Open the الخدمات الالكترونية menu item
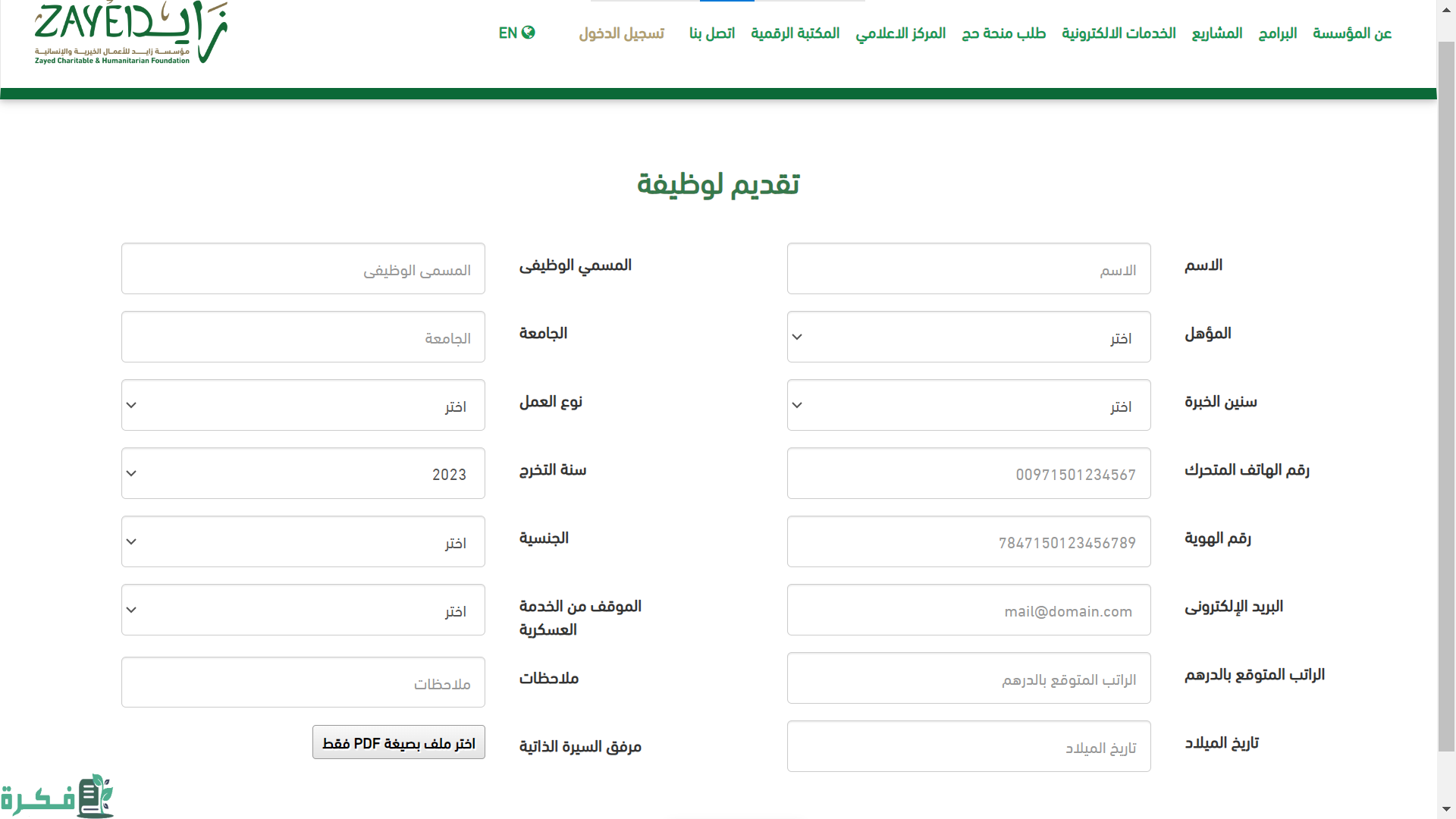The width and height of the screenshot is (1456, 819). click(1119, 33)
